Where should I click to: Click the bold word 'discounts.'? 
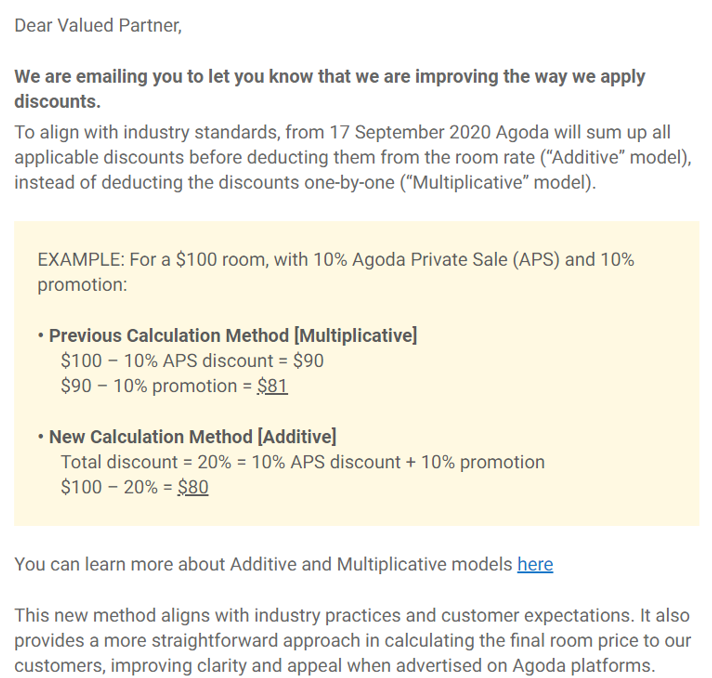pyautogui.click(x=57, y=101)
